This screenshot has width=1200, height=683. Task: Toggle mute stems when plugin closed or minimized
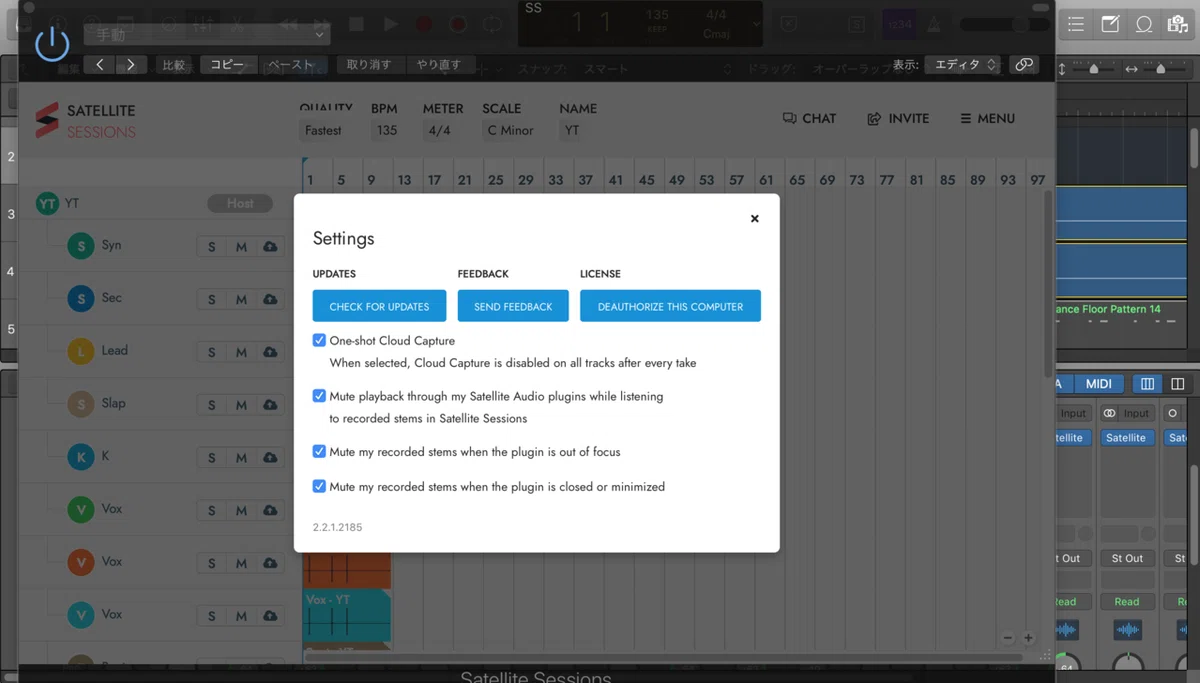[x=319, y=486]
